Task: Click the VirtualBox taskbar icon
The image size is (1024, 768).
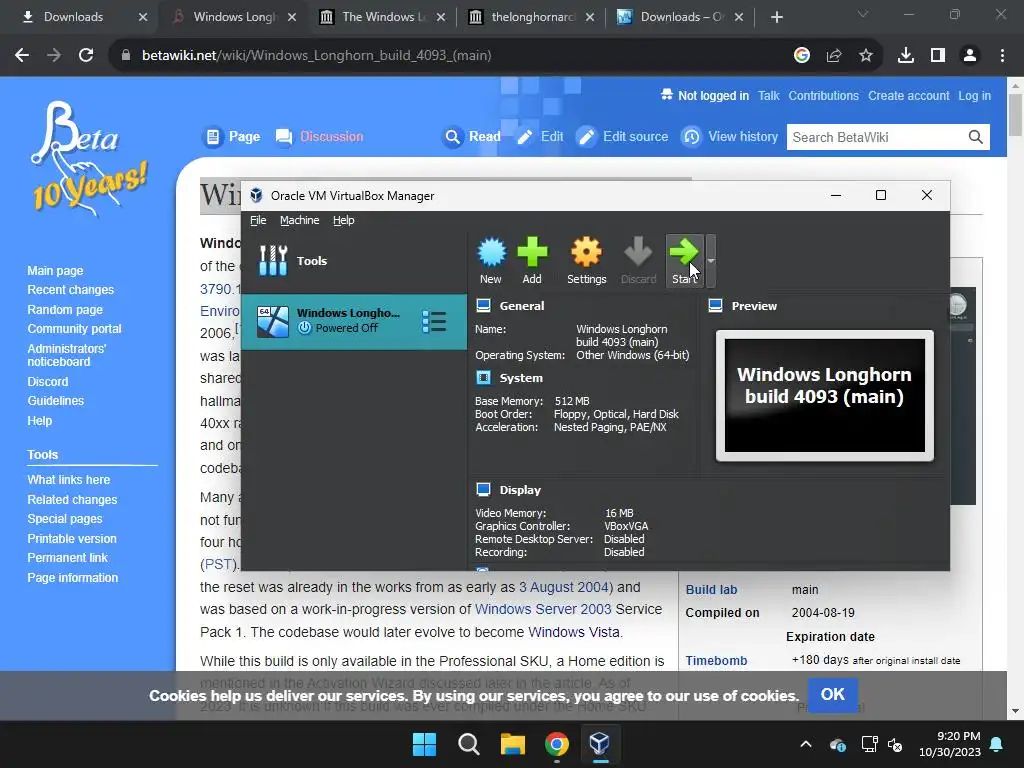Action: (600, 744)
